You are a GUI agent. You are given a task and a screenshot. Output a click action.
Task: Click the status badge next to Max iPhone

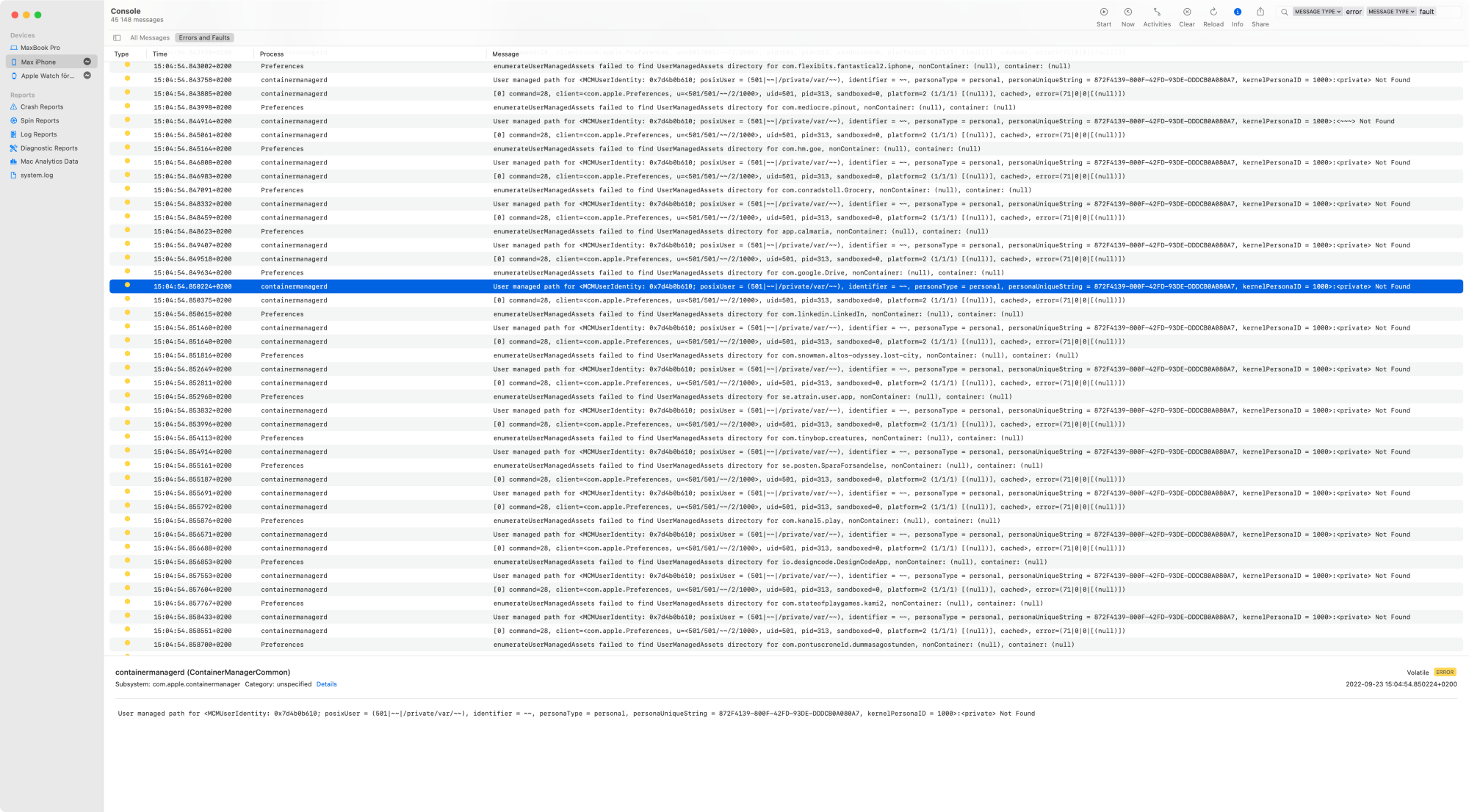[87, 62]
